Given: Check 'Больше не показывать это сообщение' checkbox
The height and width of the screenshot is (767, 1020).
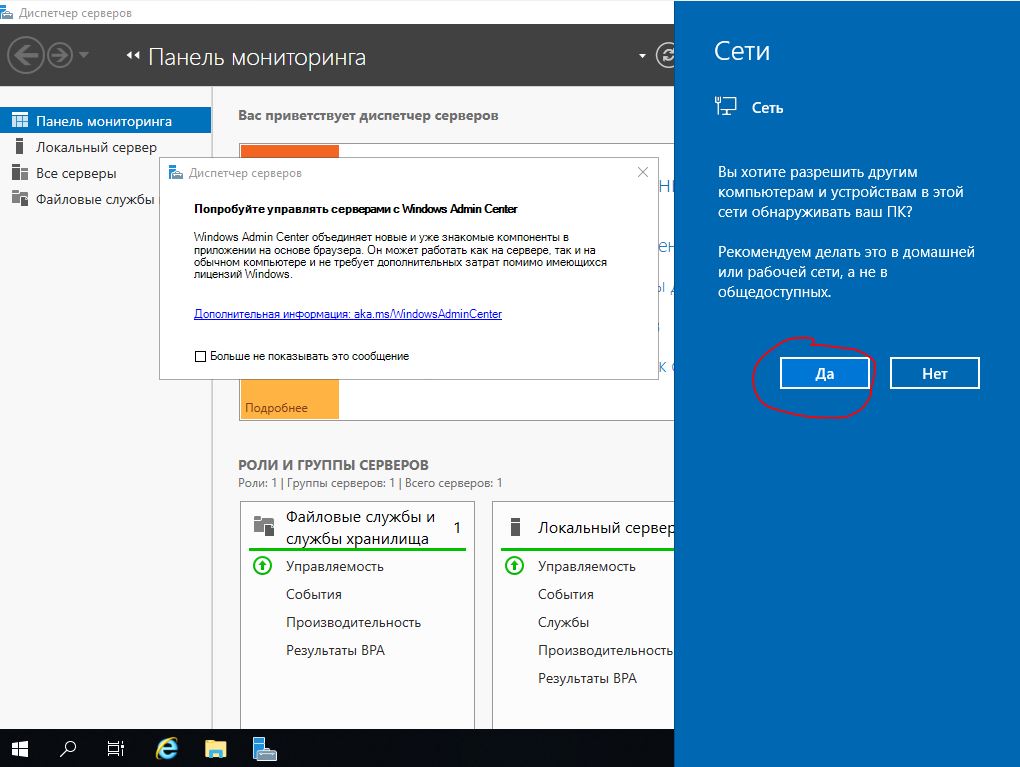Looking at the screenshot, I should point(200,356).
